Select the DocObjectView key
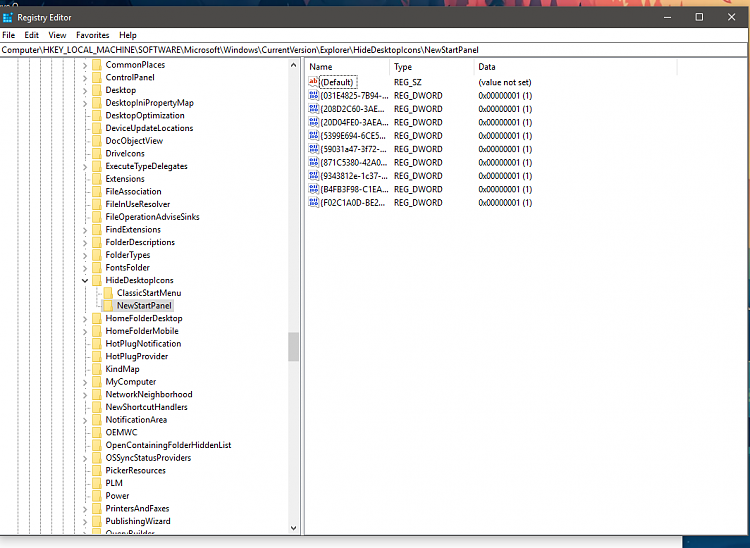 coord(134,141)
